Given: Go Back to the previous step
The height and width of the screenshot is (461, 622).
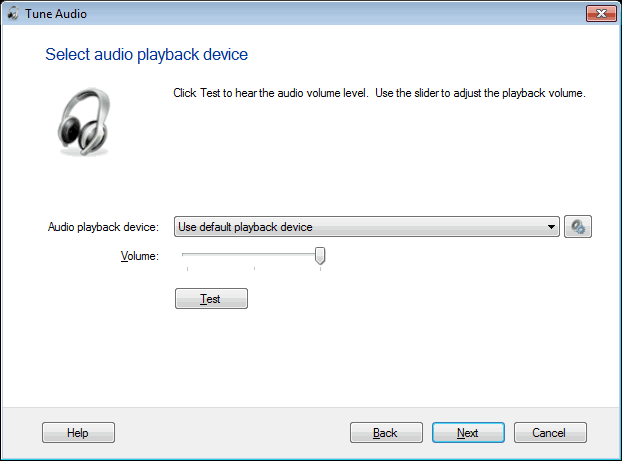Looking at the screenshot, I should [x=385, y=433].
